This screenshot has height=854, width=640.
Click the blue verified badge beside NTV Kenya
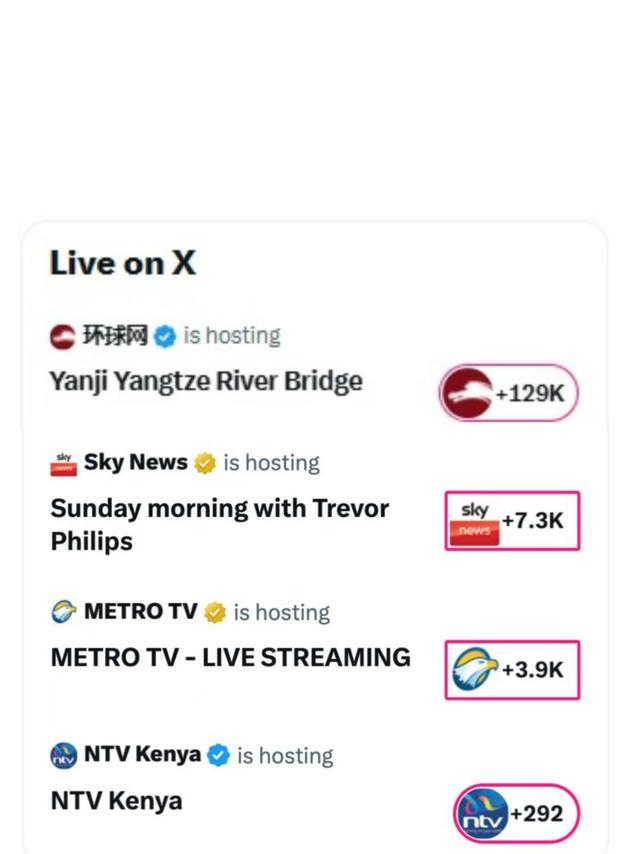coord(218,756)
